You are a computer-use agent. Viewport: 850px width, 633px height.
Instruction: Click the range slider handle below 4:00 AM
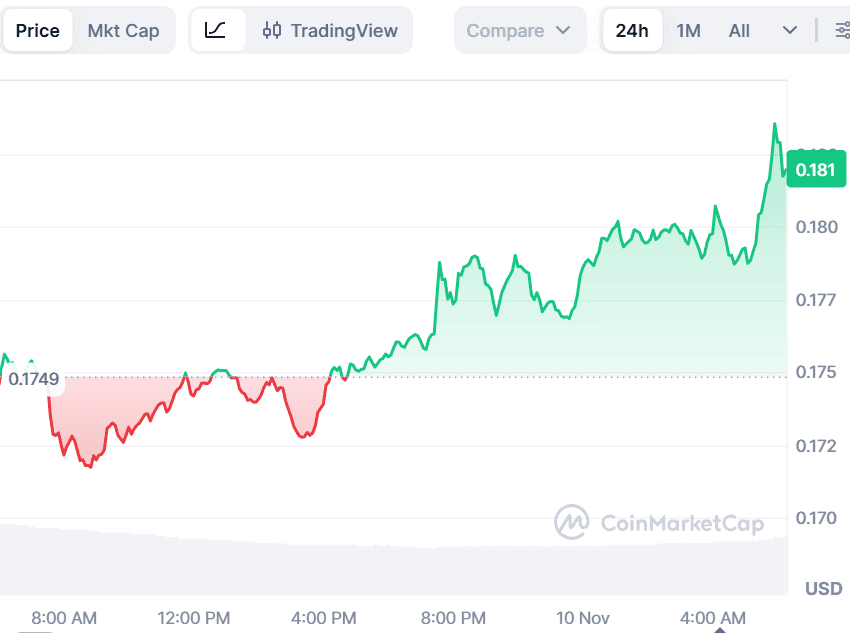pyautogui.click(x=718, y=630)
